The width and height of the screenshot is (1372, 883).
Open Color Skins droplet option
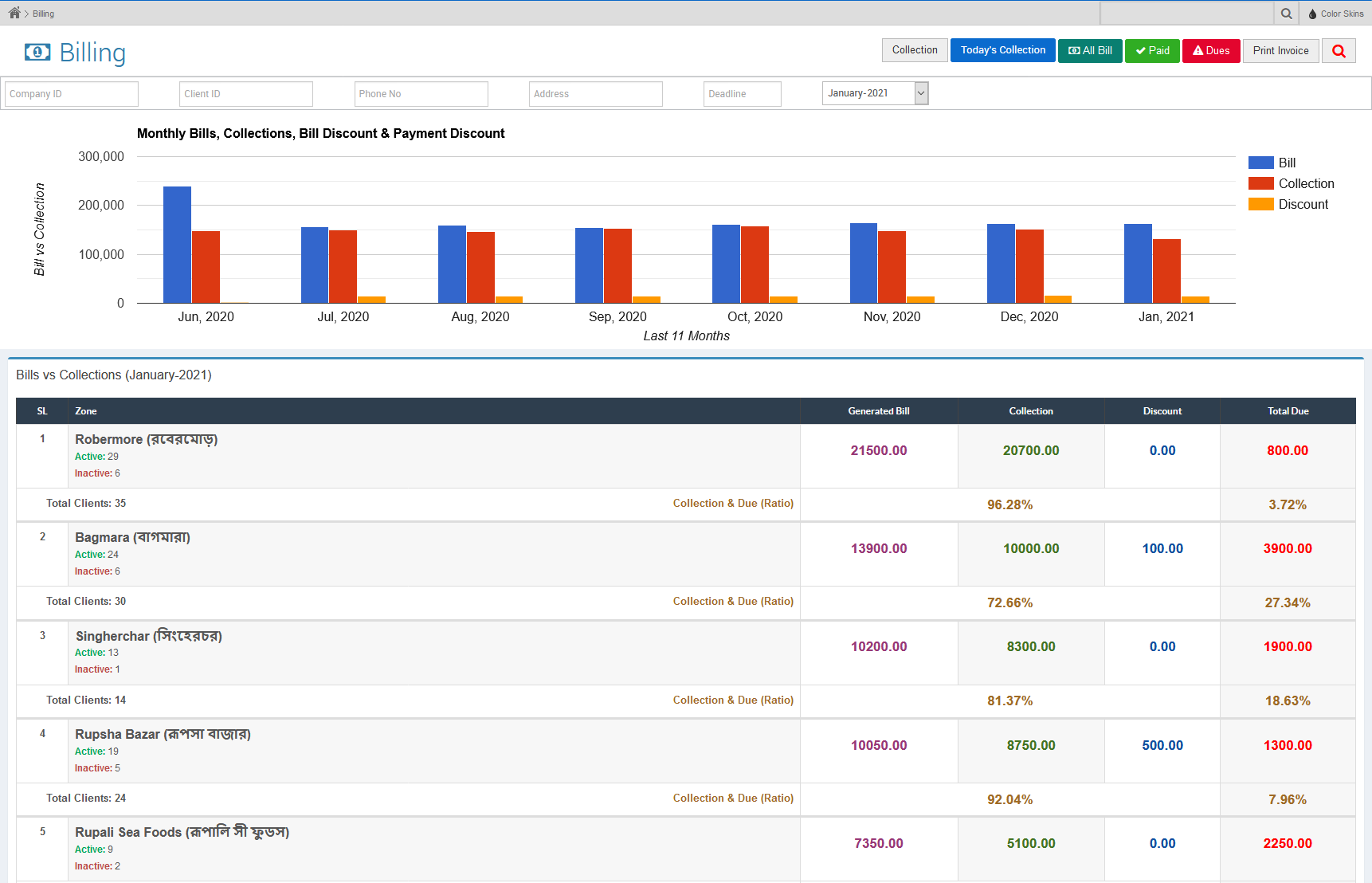pyautogui.click(x=1335, y=14)
